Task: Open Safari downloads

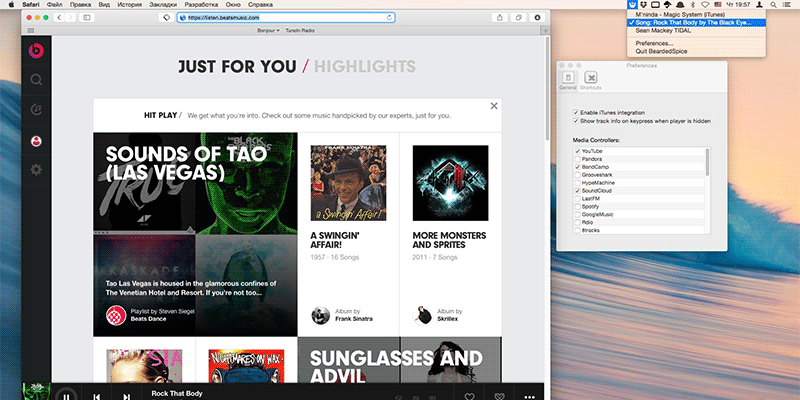Action: (537, 17)
